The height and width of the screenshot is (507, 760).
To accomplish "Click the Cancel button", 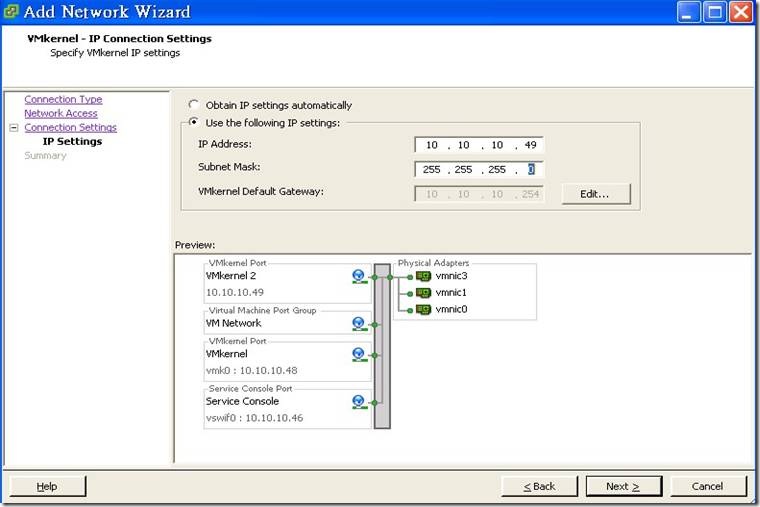I will pos(708,486).
